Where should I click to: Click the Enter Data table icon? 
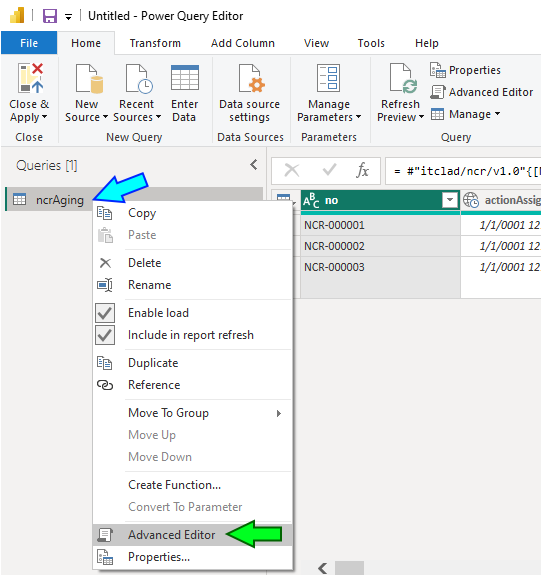pyautogui.click(x=185, y=77)
